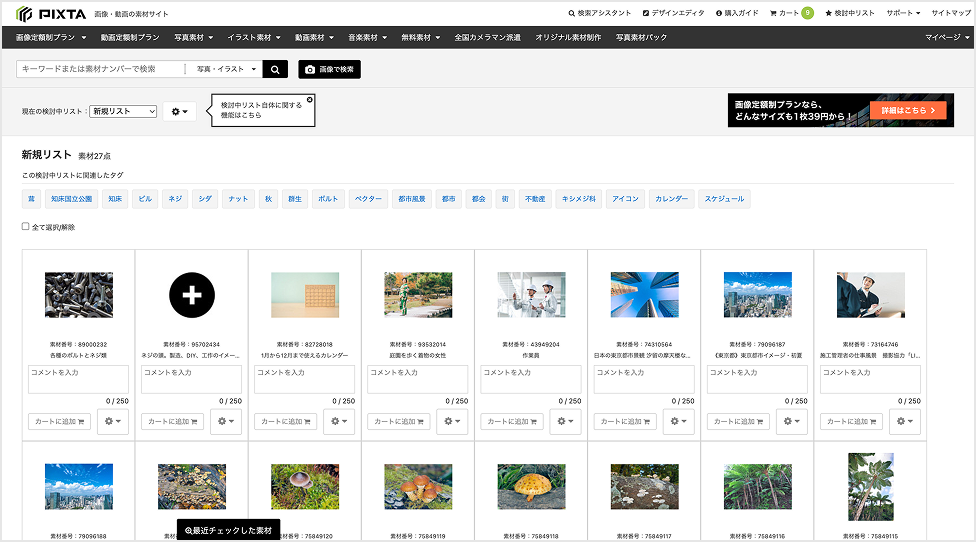Viewport: 976px width, 542px height.
Task: Open gear menu for item 93532014
Action: pyautogui.click(x=452, y=421)
